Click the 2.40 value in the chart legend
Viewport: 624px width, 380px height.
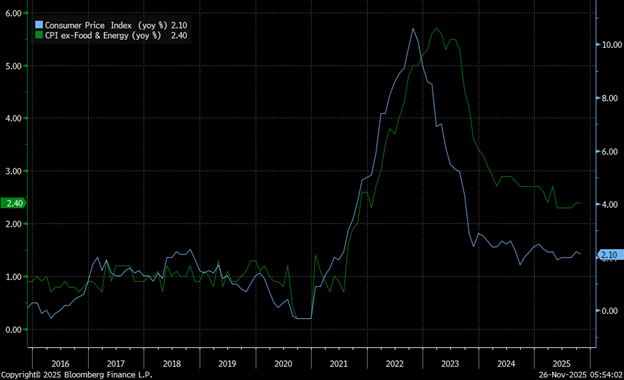click(x=179, y=35)
